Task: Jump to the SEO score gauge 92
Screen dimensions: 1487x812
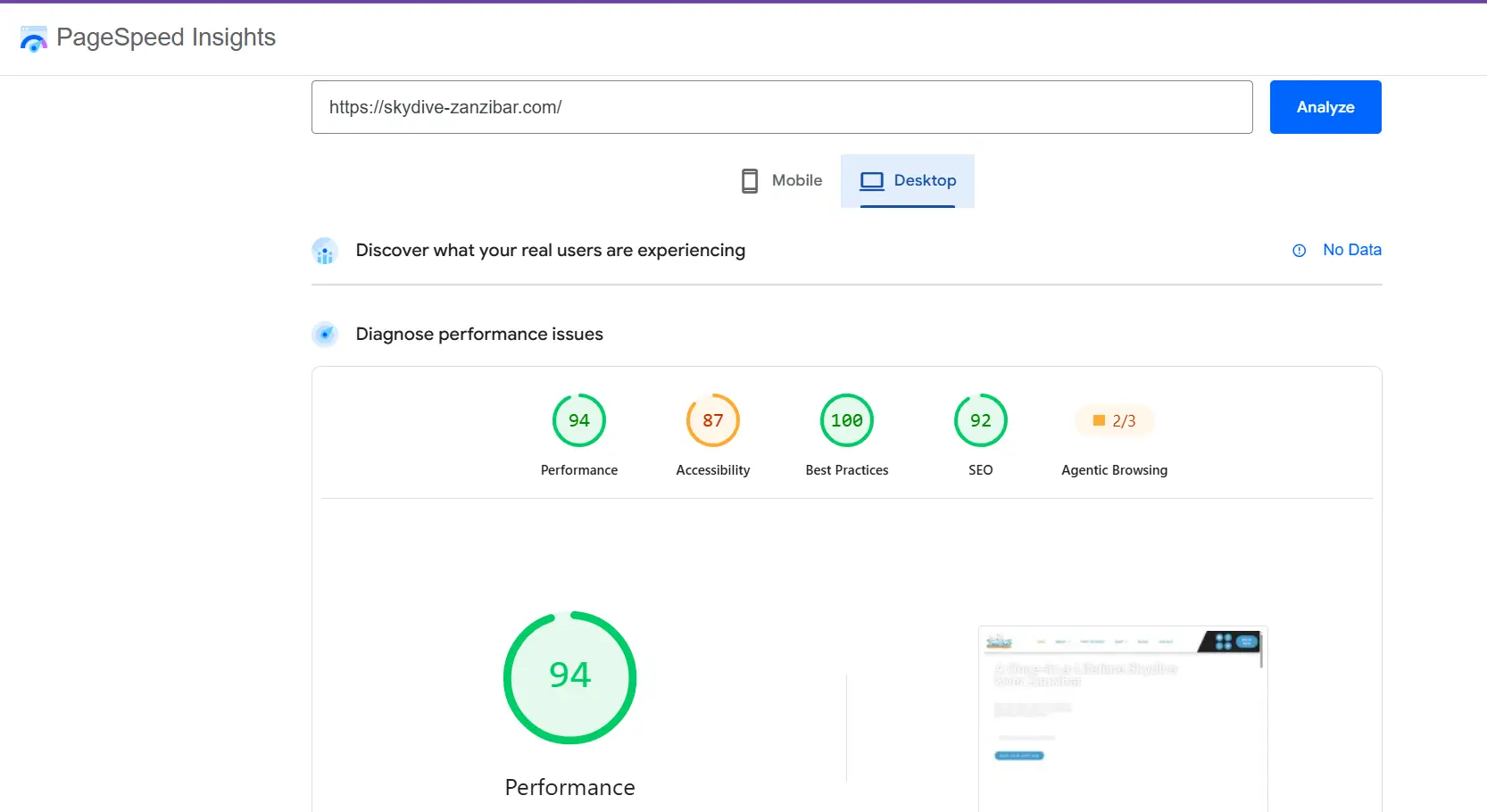Action: 981,420
